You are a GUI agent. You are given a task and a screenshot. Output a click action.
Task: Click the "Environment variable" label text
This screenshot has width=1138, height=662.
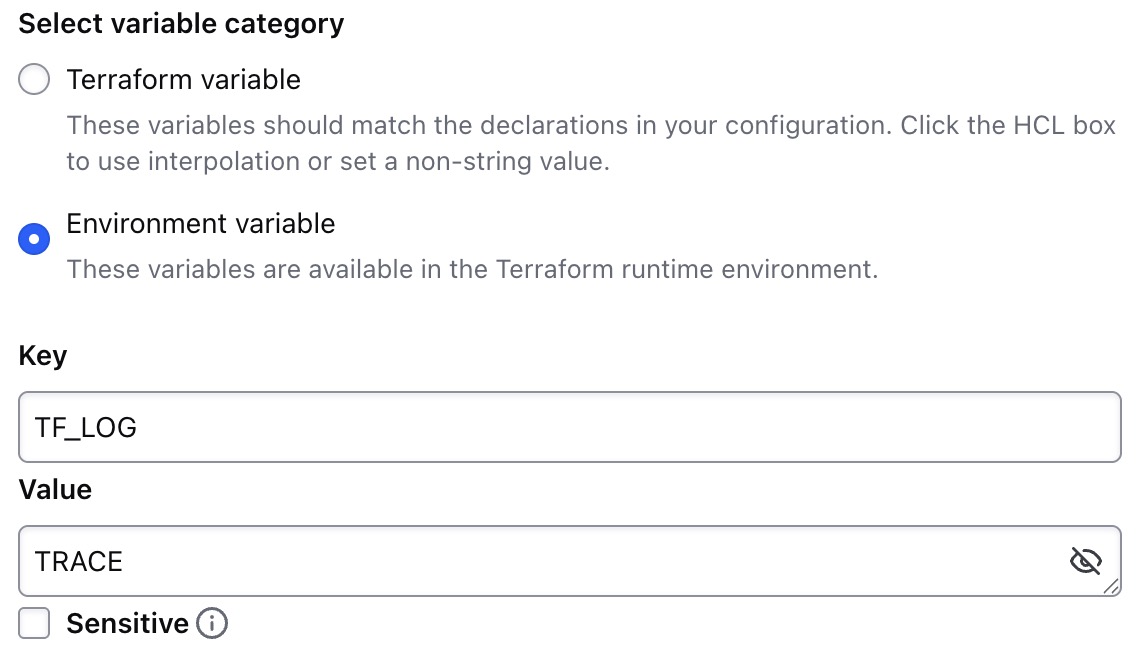[x=200, y=223]
